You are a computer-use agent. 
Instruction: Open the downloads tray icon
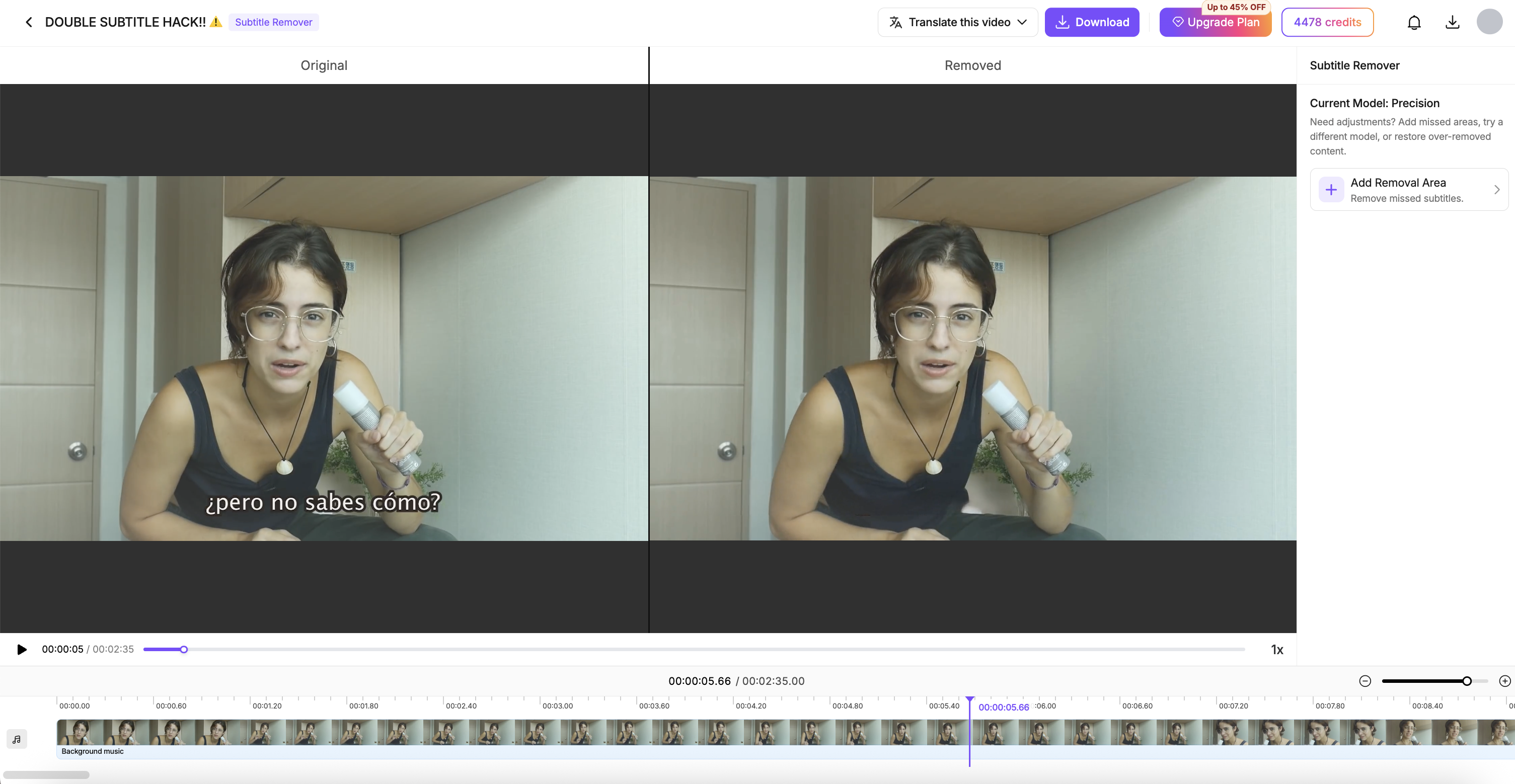click(1452, 22)
